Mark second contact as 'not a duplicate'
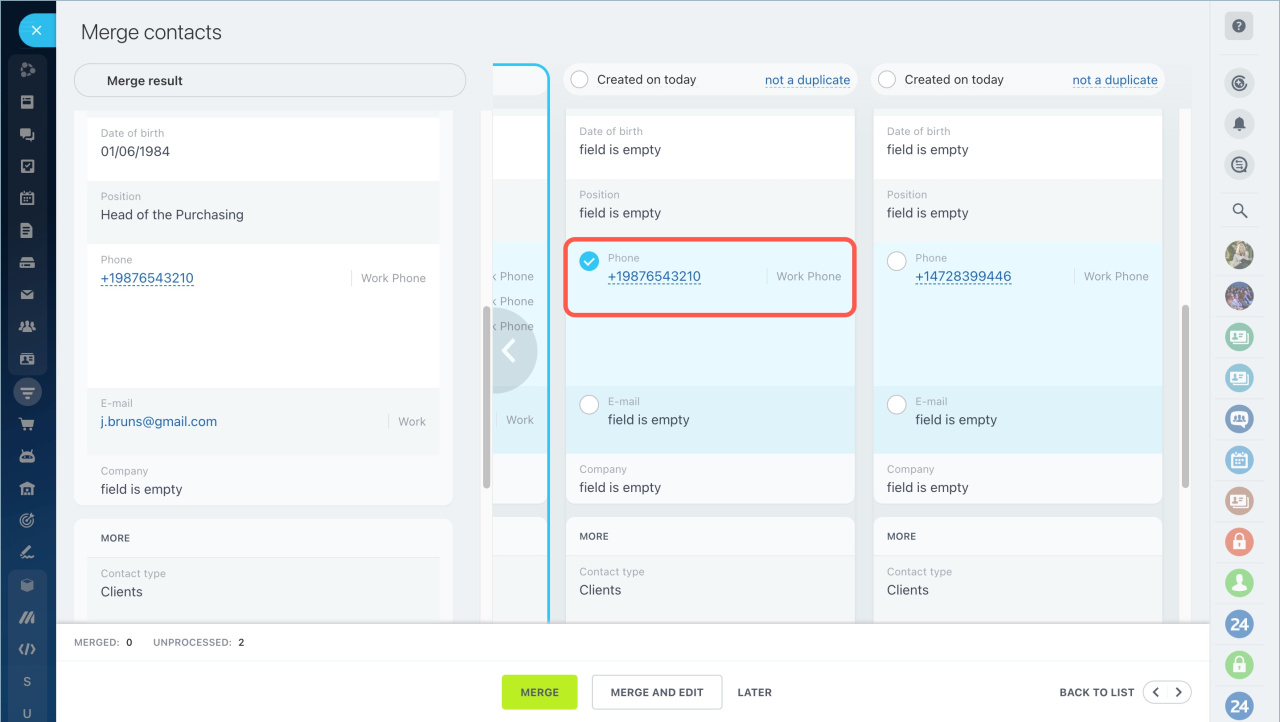Viewport: 1280px width, 722px height. [1114, 80]
